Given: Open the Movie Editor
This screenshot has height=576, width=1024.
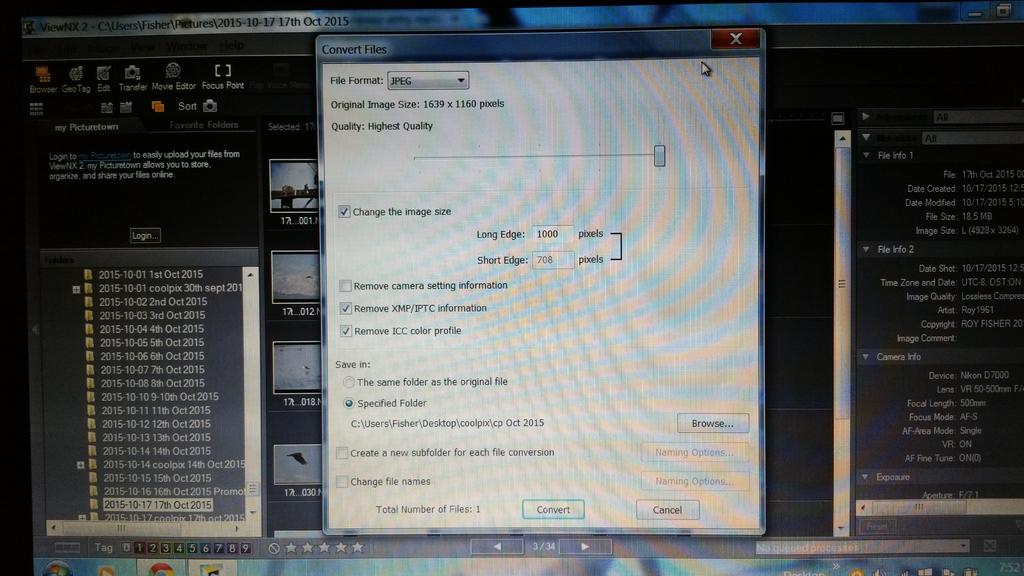Looking at the screenshot, I should point(173,77).
